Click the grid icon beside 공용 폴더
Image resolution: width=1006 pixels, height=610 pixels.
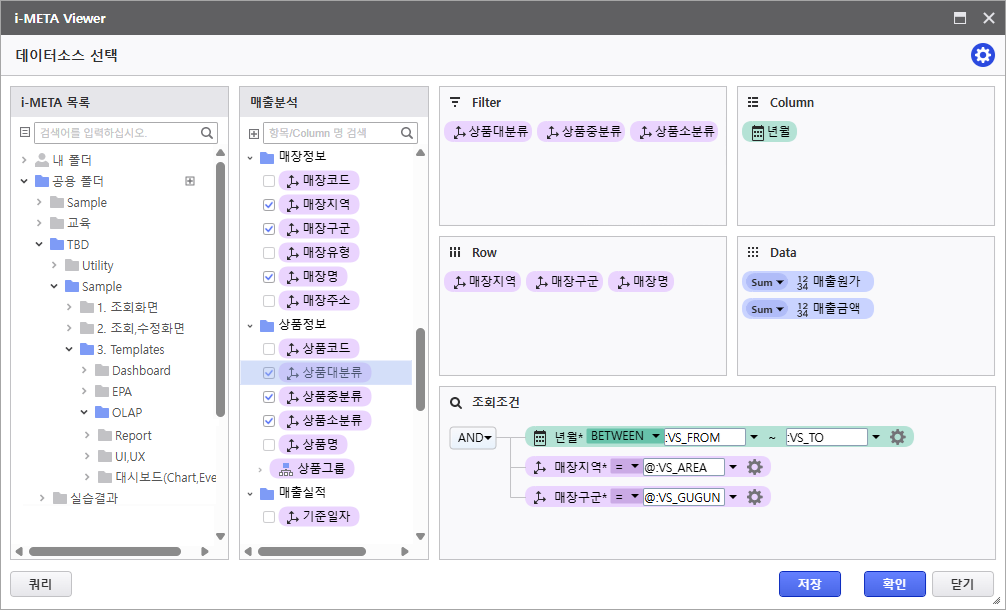tap(190, 181)
